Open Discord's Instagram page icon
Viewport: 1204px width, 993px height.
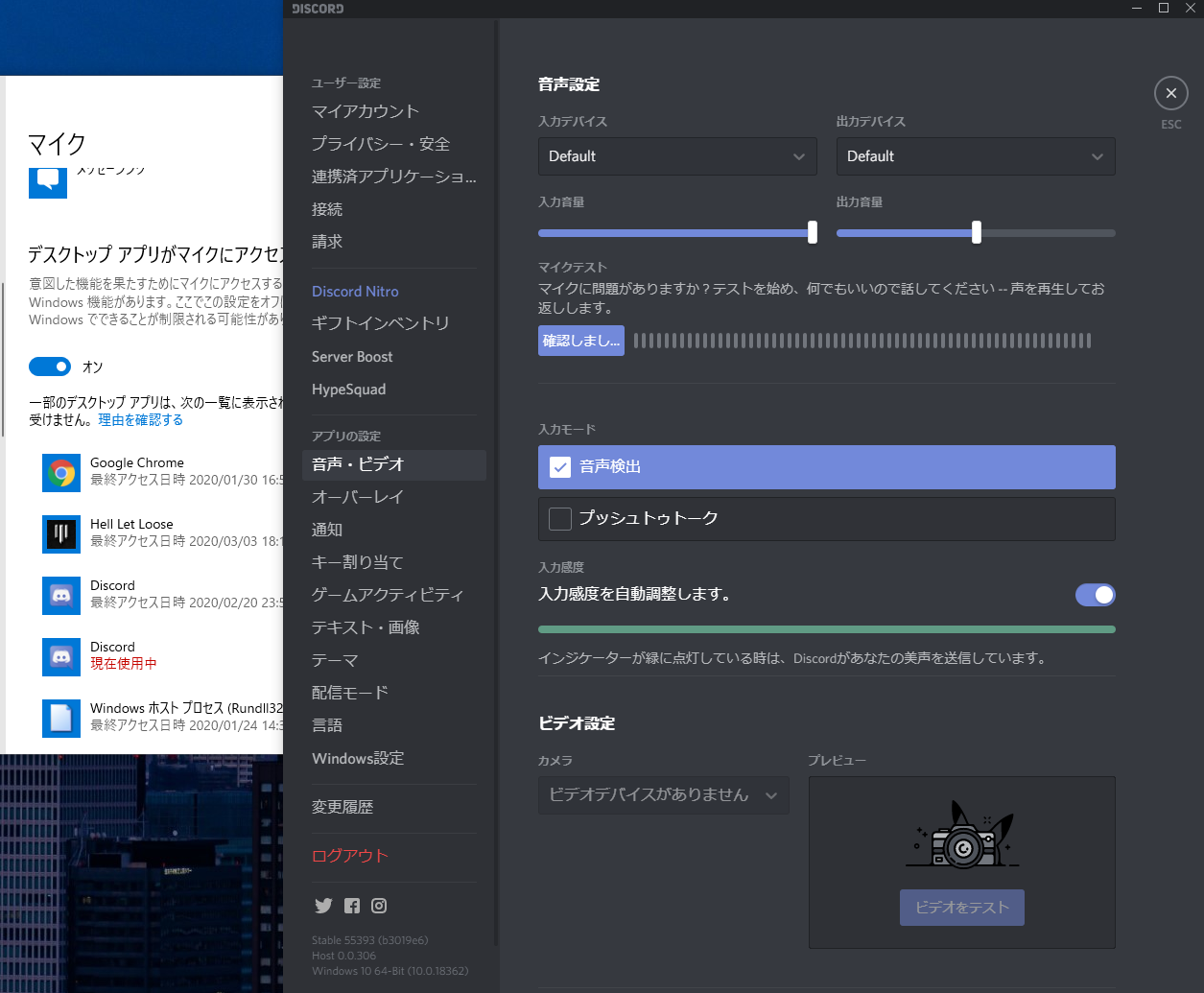pos(379,906)
